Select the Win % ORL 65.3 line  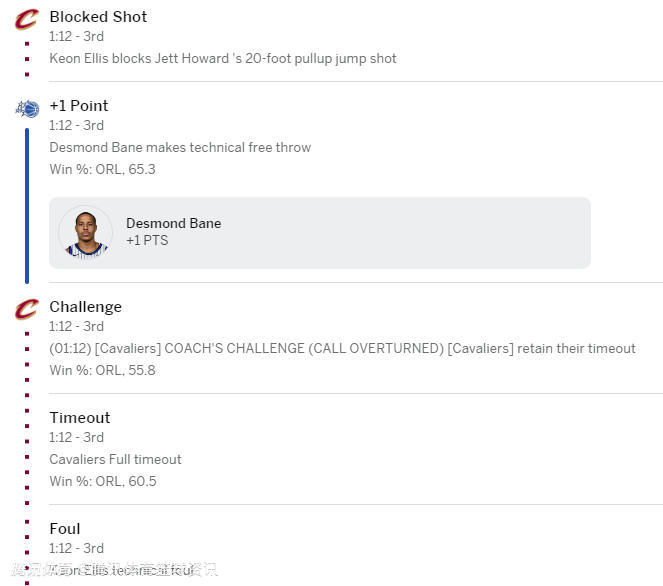pos(102,169)
